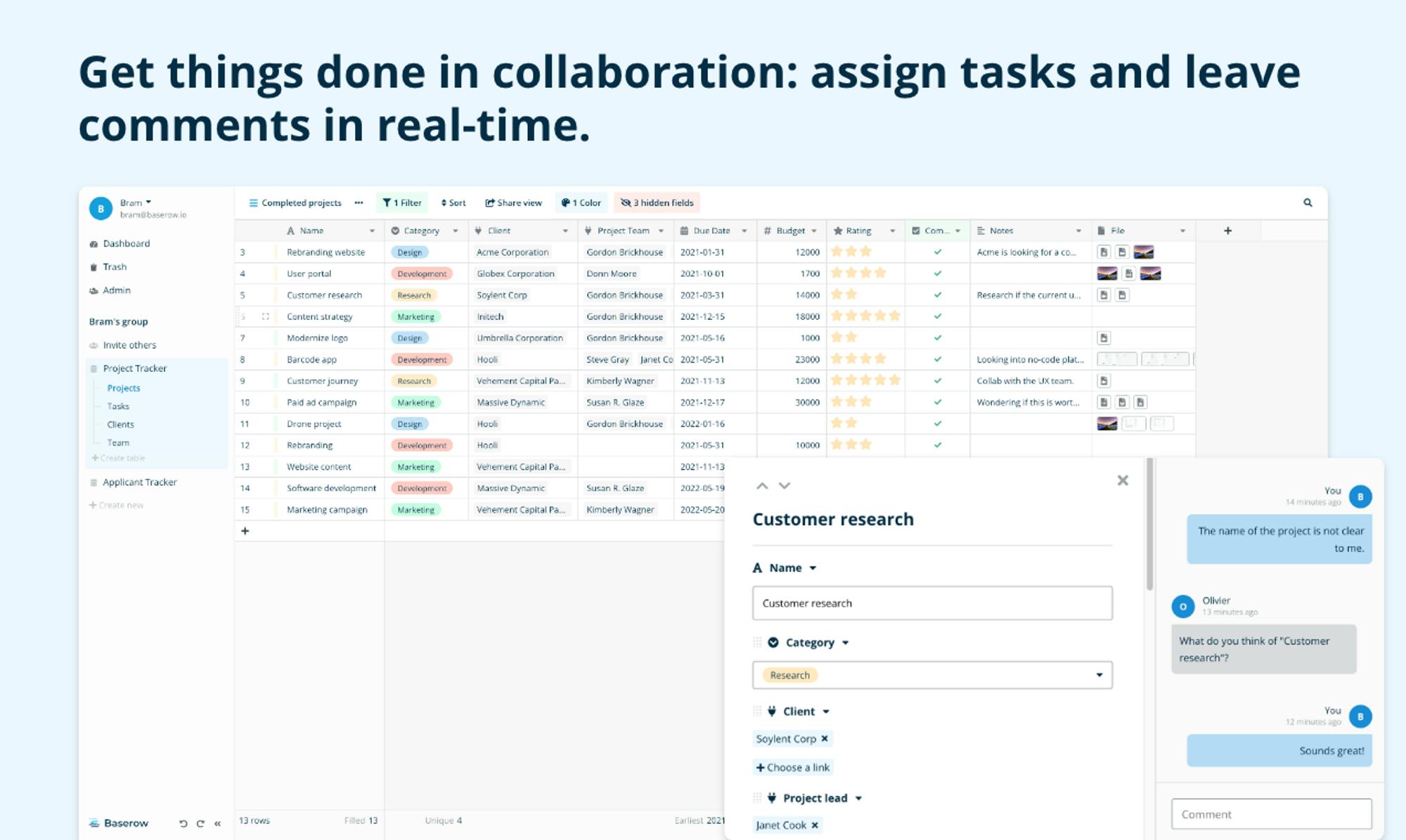Toggle completed checkmark for Rebranding website

(937, 252)
